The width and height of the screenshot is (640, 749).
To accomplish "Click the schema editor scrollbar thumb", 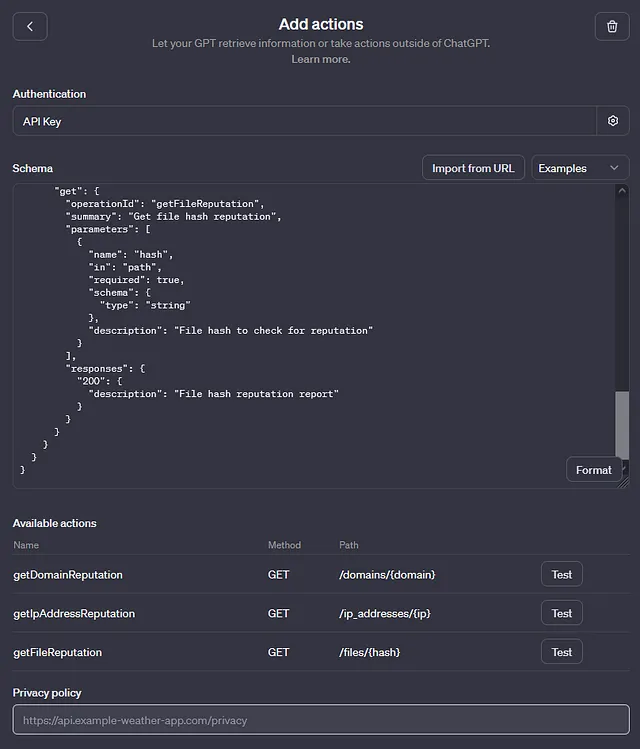I will click(x=622, y=425).
